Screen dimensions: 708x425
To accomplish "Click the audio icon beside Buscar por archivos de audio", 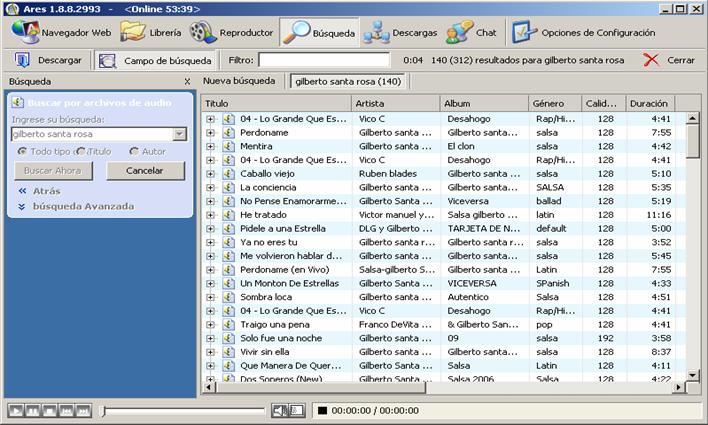I will tap(18, 103).
